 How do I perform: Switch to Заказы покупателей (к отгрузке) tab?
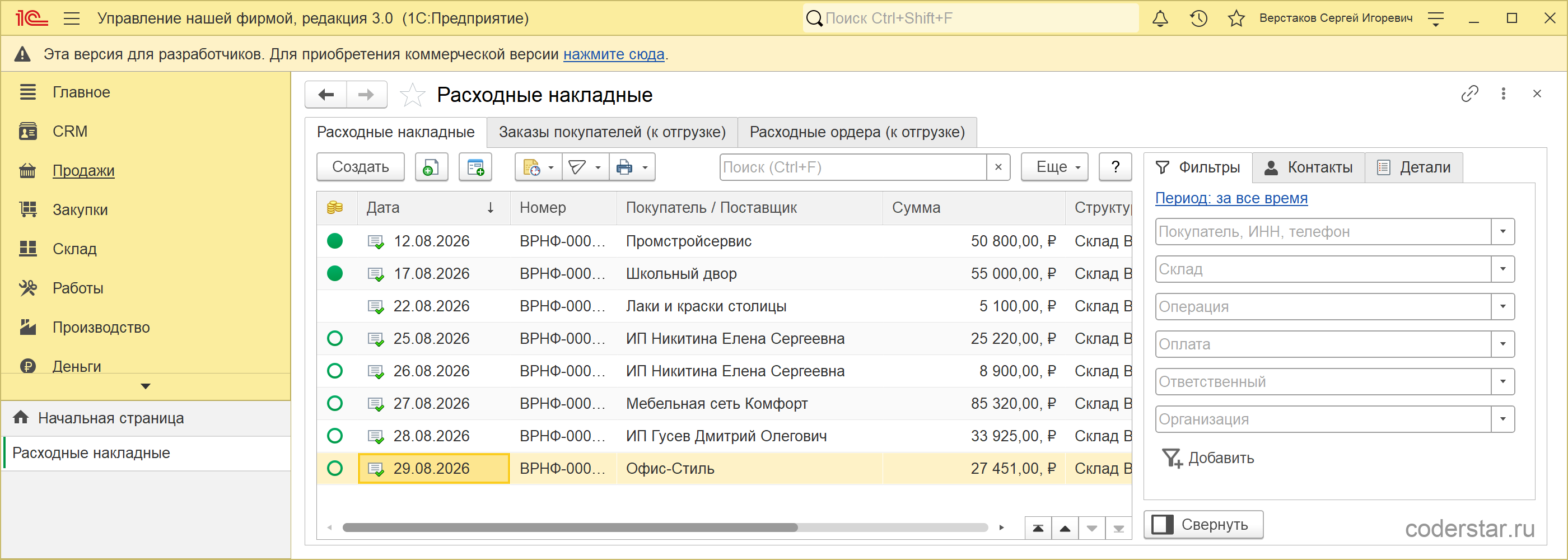click(x=612, y=132)
